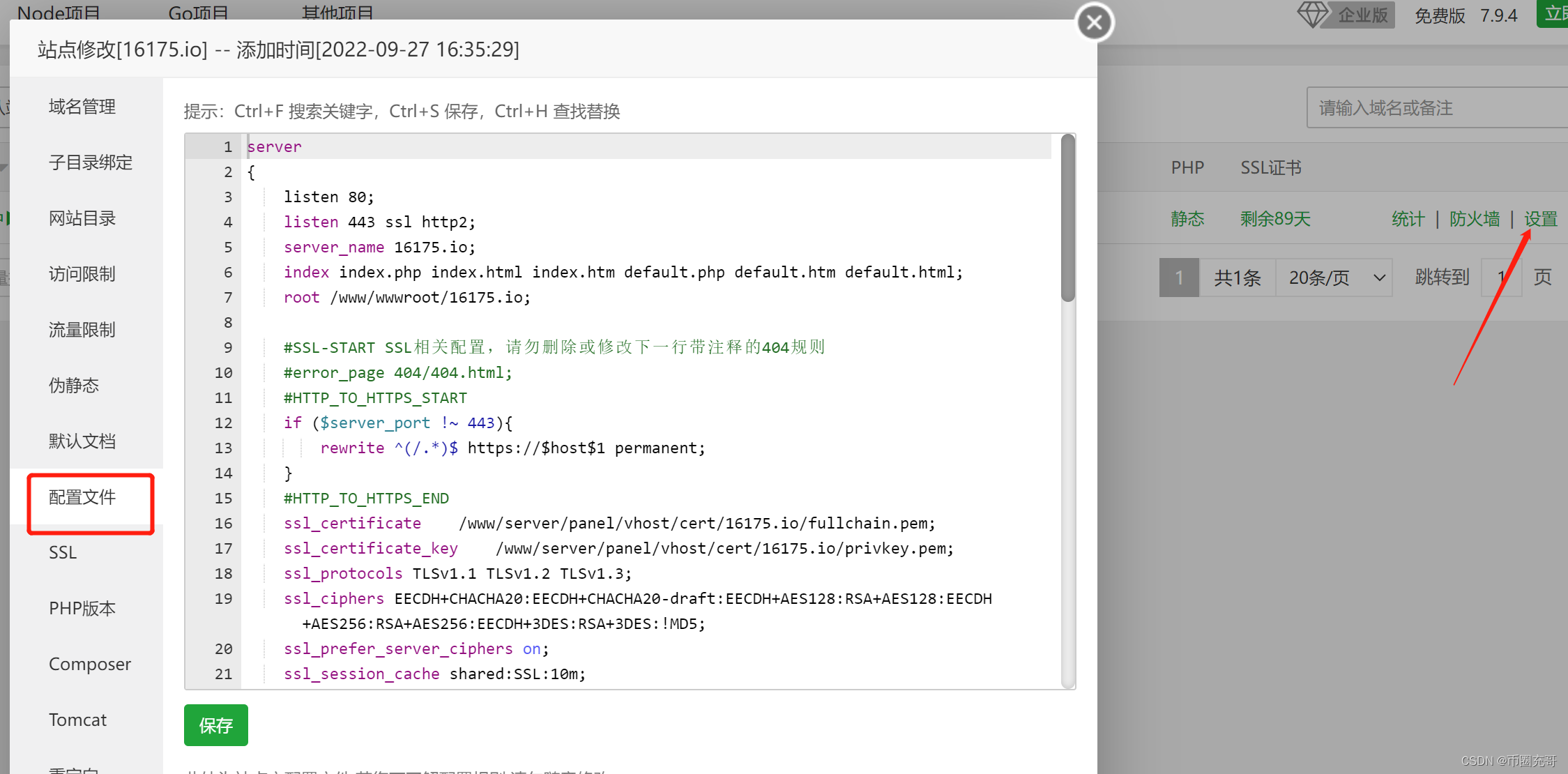Click the 剩余89天 SSL status link
Image resolution: width=1568 pixels, height=774 pixels.
tap(1275, 219)
